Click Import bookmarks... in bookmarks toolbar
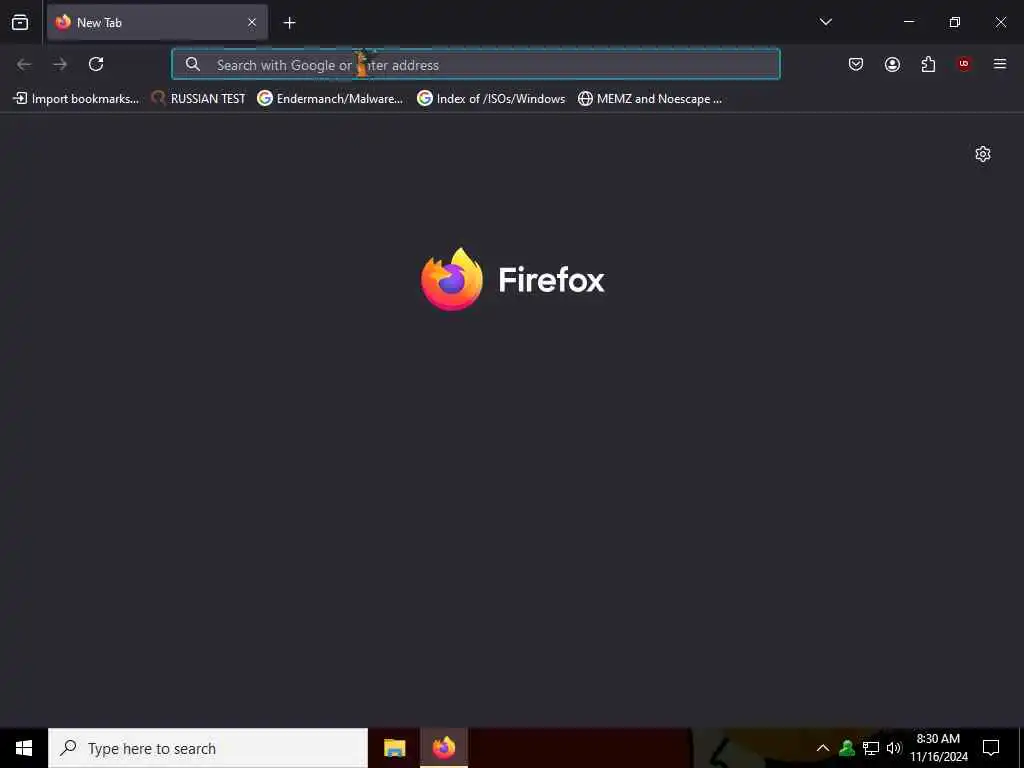The height and width of the screenshot is (768, 1024). coord(76,99)
